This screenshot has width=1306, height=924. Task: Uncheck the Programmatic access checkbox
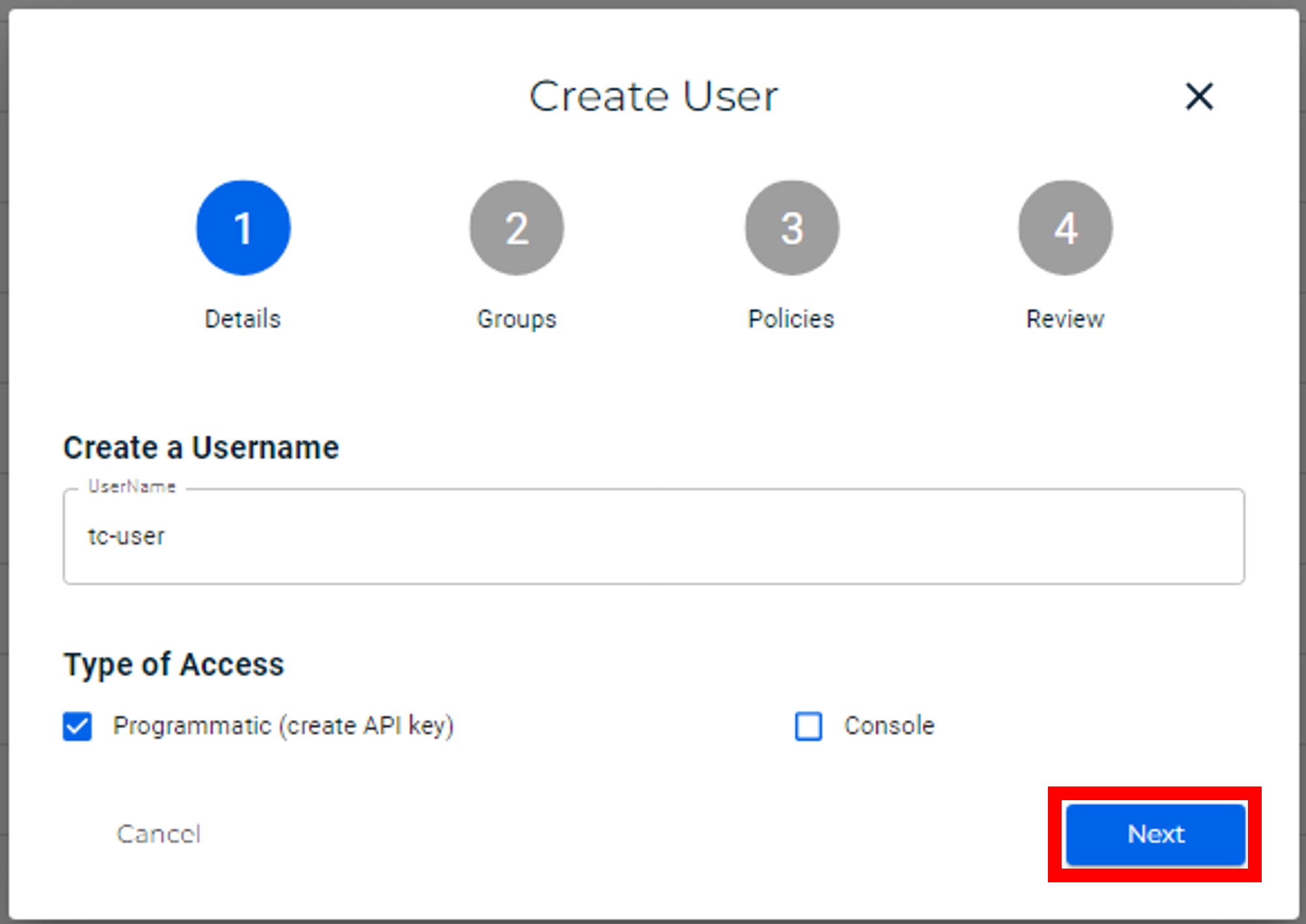(78, 726)
